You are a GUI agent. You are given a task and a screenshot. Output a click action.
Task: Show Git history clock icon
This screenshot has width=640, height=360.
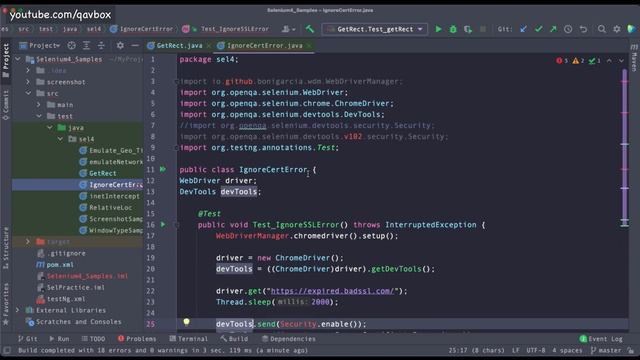pos(568,29)
